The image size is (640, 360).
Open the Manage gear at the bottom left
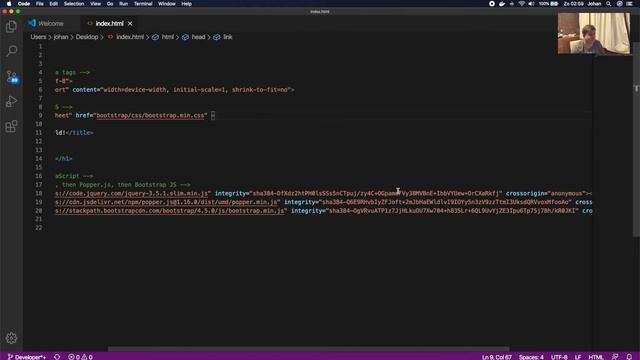(x=11, y=338)
